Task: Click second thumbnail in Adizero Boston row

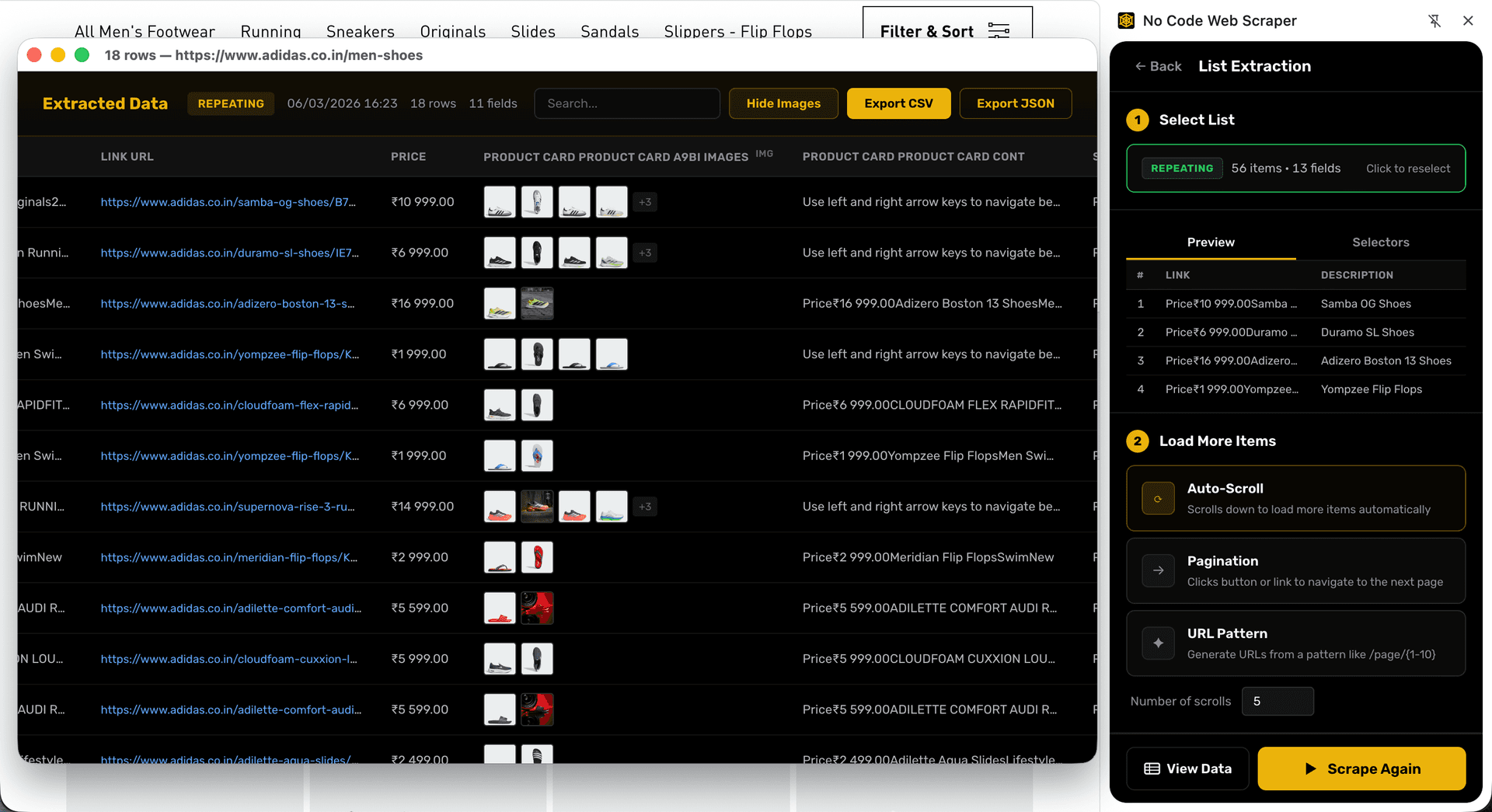Action: point(537,304)
